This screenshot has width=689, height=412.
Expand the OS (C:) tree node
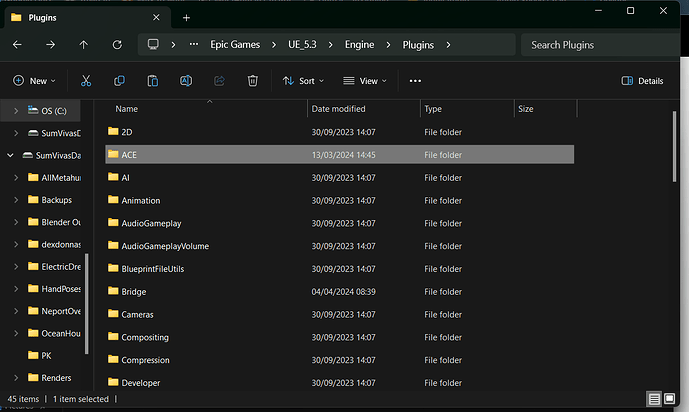(x=16, y=111)
